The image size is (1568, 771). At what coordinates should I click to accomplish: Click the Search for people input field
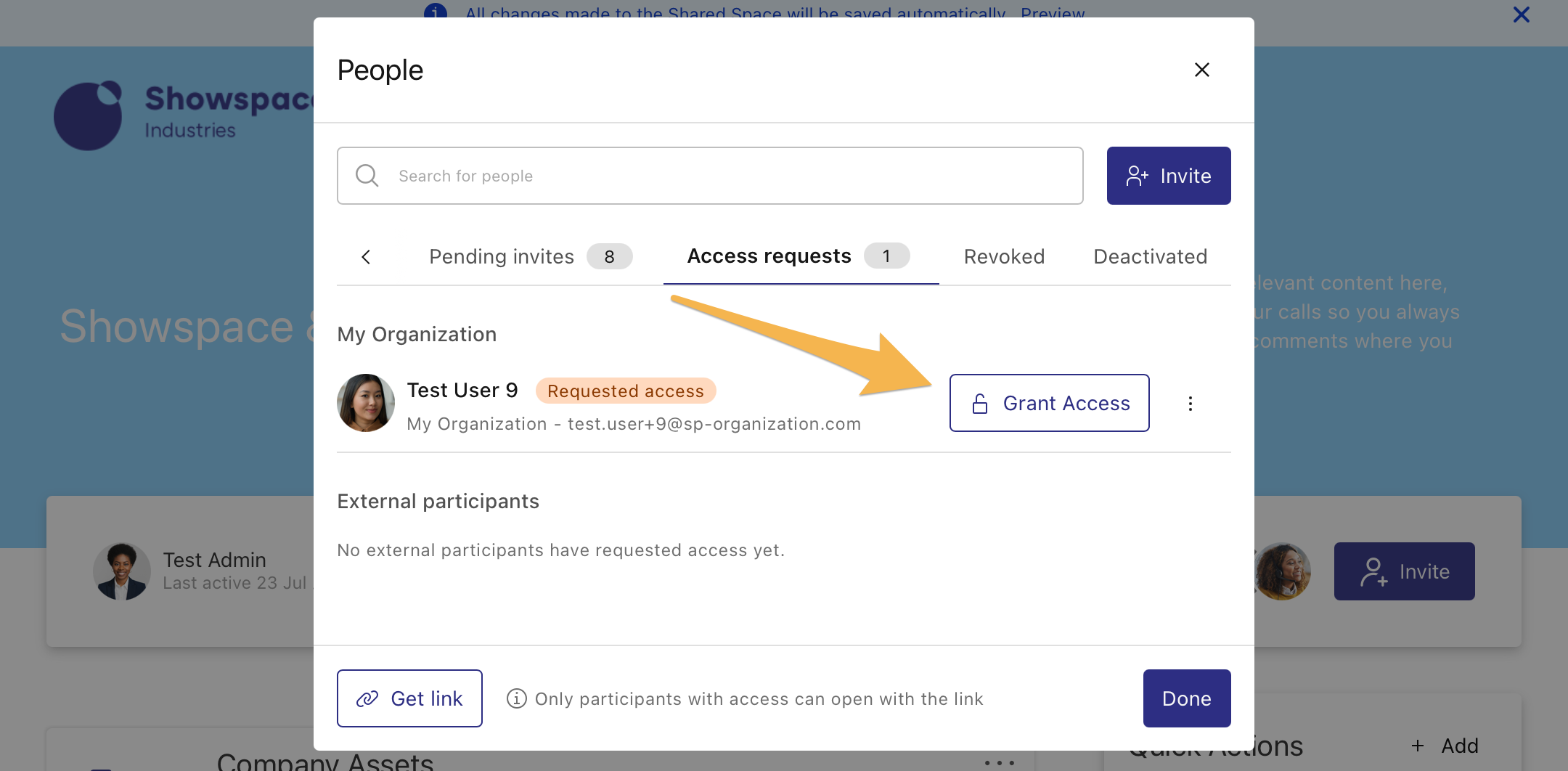(x=710, y=175)
